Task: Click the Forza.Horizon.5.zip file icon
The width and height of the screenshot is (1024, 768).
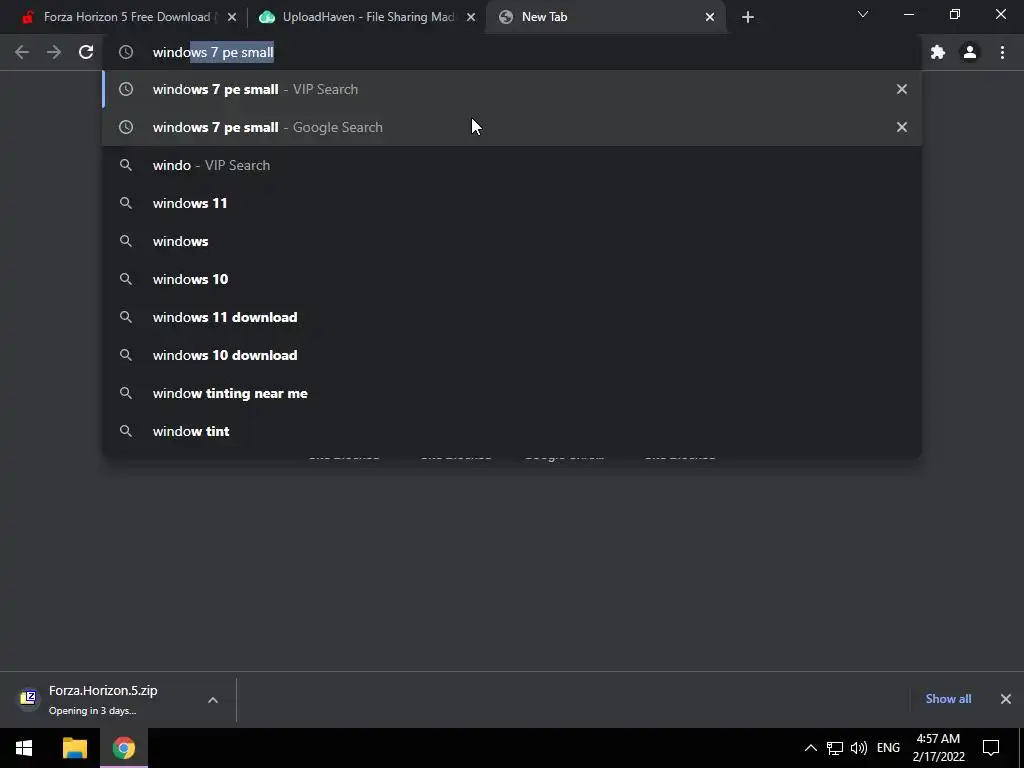Action: [x=28, y=698]
